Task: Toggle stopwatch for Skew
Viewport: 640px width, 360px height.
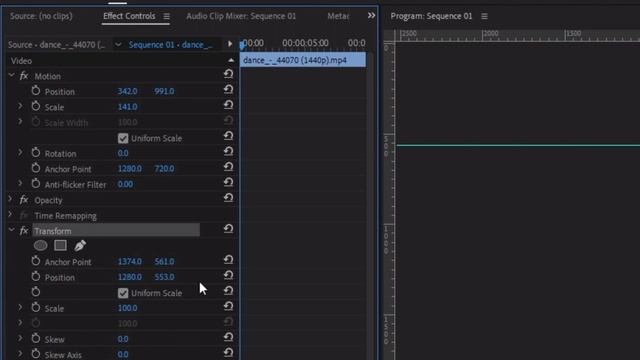Action: [x=36, y=339]
